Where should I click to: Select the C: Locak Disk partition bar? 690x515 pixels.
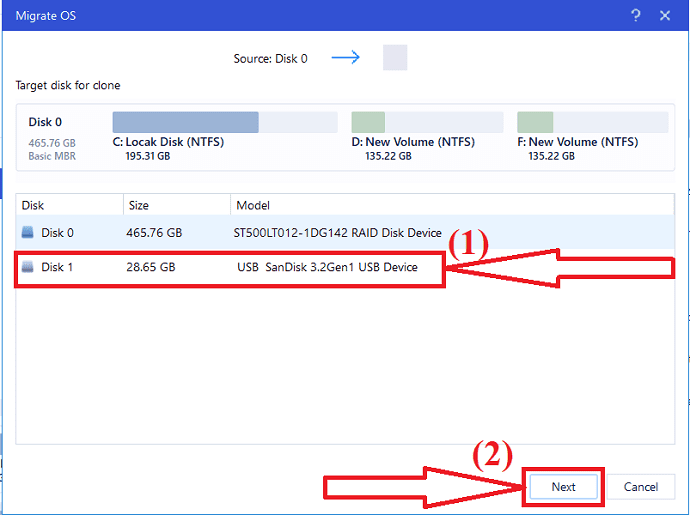[186, 123]
